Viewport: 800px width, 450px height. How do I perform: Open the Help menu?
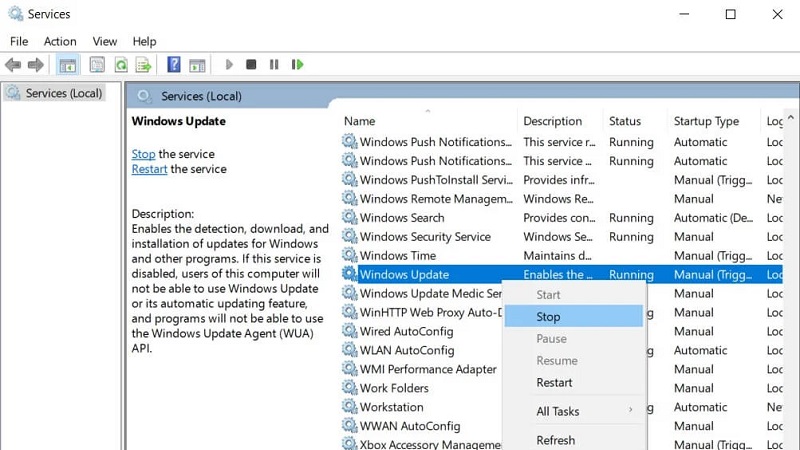144,41
